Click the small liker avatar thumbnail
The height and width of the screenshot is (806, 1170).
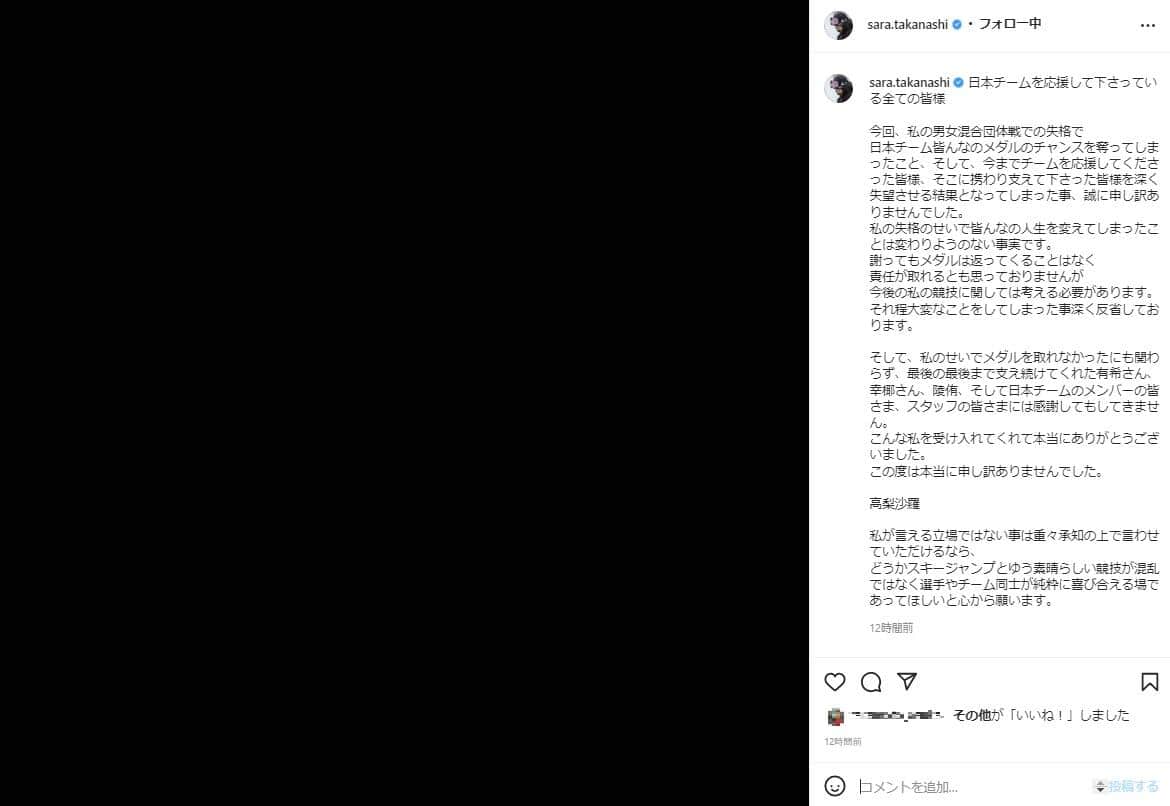836,716
